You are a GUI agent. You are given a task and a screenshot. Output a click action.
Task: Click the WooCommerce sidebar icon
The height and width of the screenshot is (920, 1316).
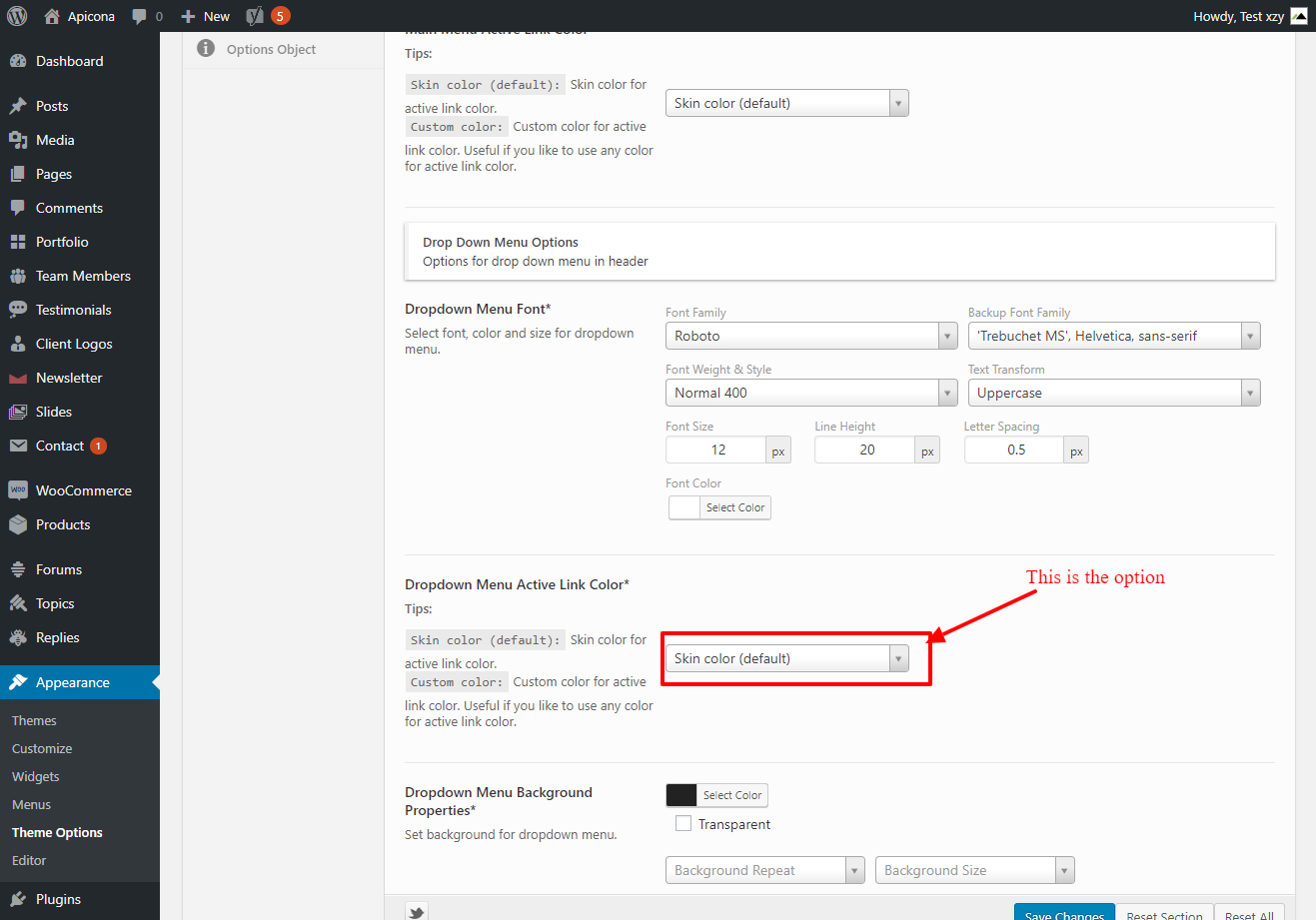coord(18,490)
